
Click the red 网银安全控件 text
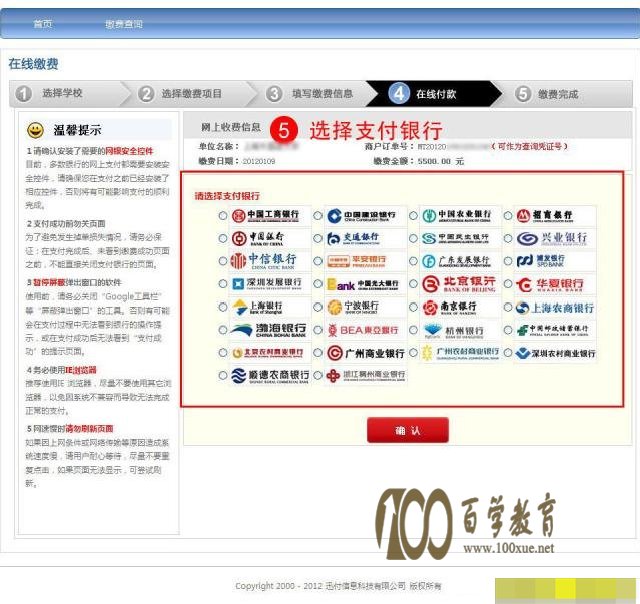(129, 151)
